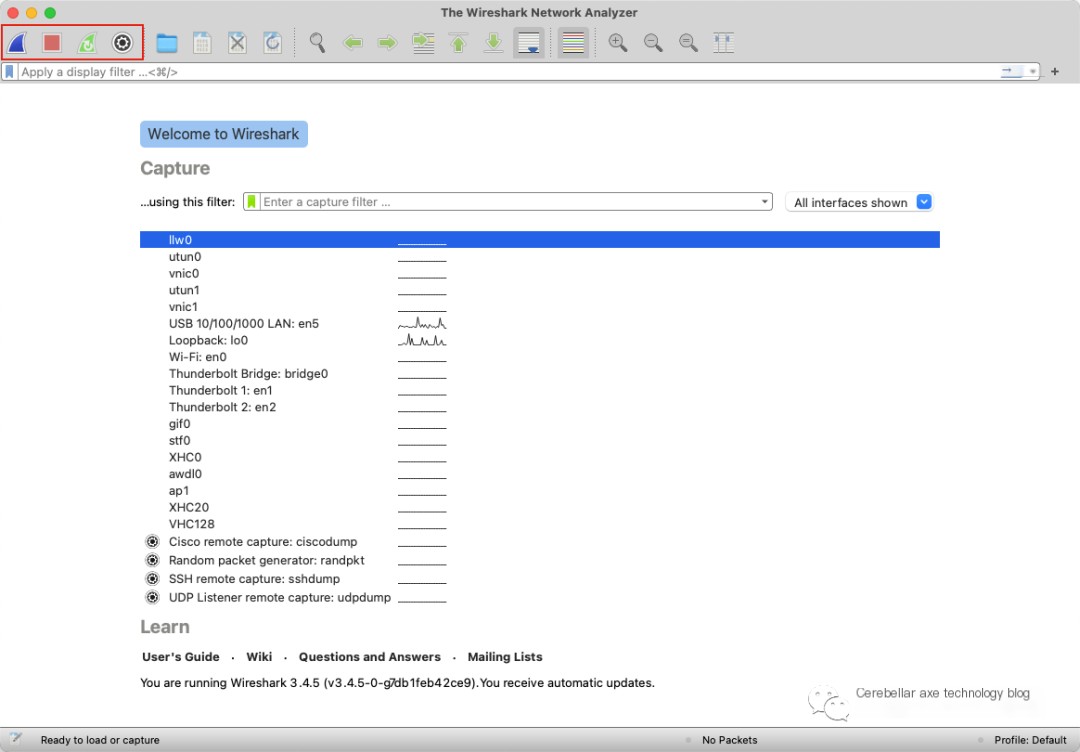Select the llw0 interface
The width and height of the screenshot is (1080, 752).
[x=539, y=240]
